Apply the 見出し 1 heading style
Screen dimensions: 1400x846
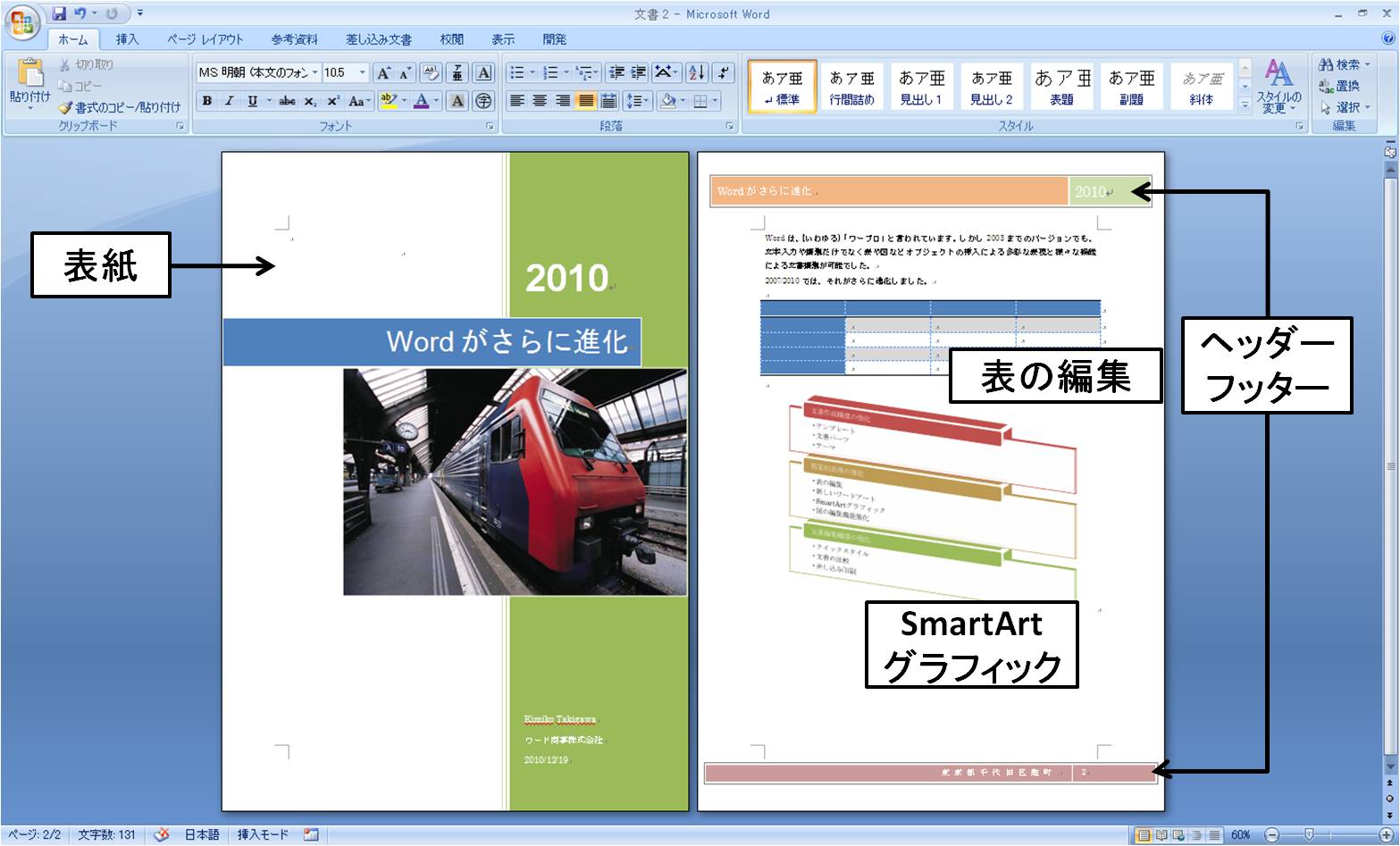coord(921,87)
